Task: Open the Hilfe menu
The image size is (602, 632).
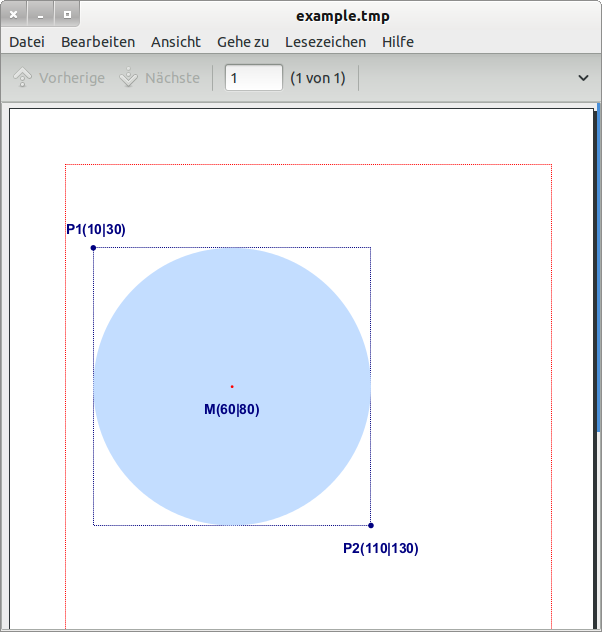Action: click(397, 42)
